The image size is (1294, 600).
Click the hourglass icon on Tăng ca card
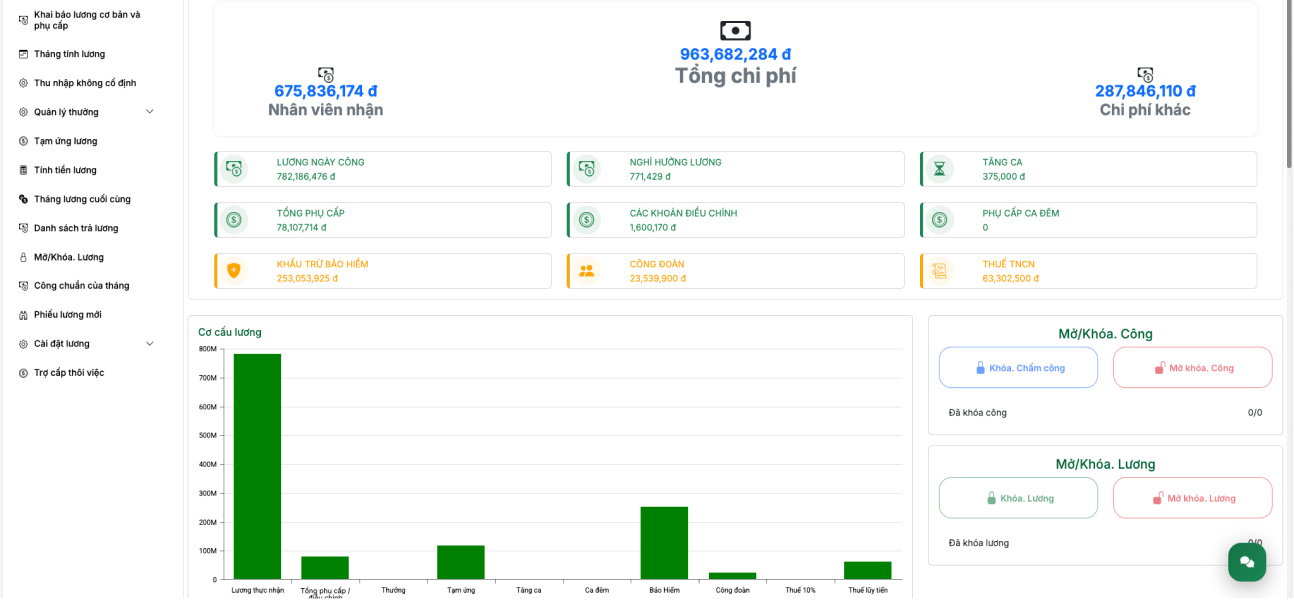939,169
